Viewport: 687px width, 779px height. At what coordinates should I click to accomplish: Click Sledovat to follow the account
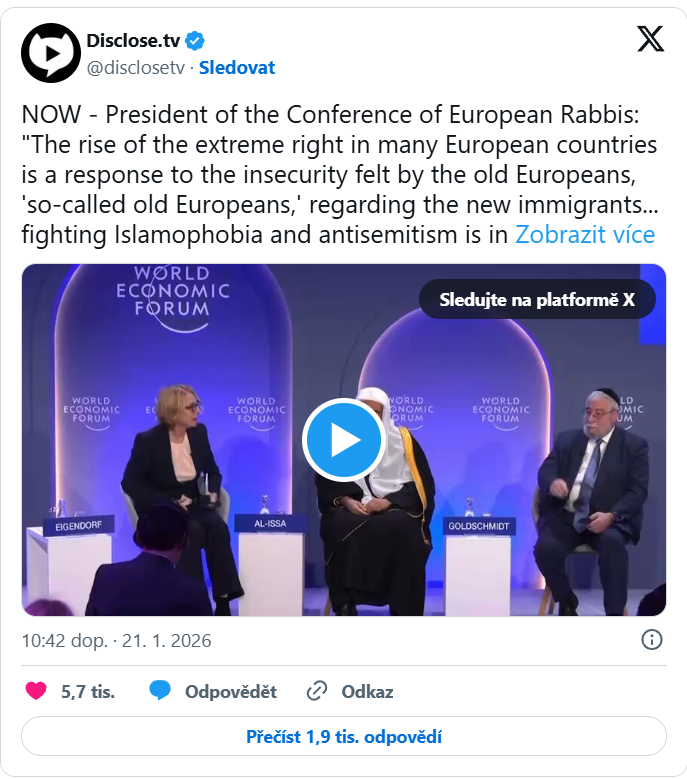point(237,68)
